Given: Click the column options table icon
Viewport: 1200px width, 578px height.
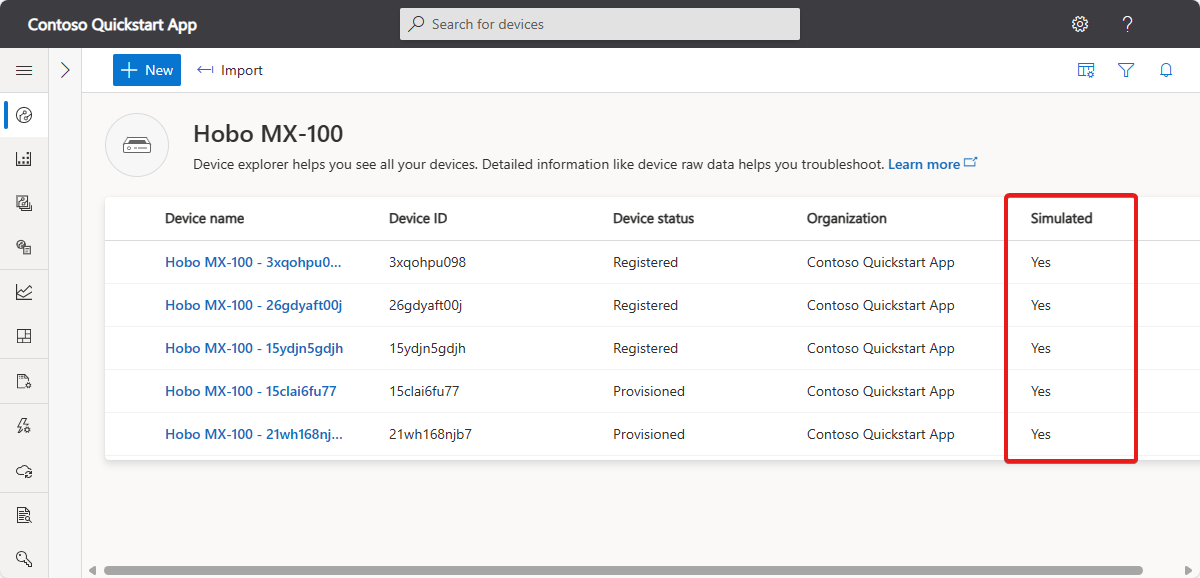Looking at the screenshot, I should [1086, 70].
